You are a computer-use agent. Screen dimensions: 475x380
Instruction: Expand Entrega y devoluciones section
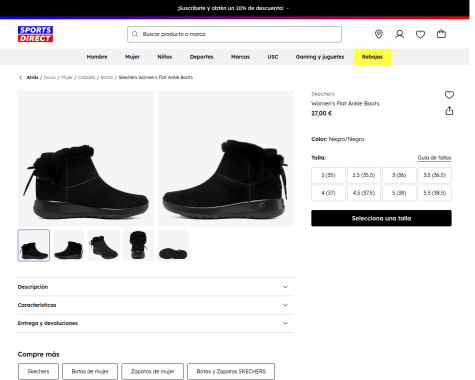point(156,323)
